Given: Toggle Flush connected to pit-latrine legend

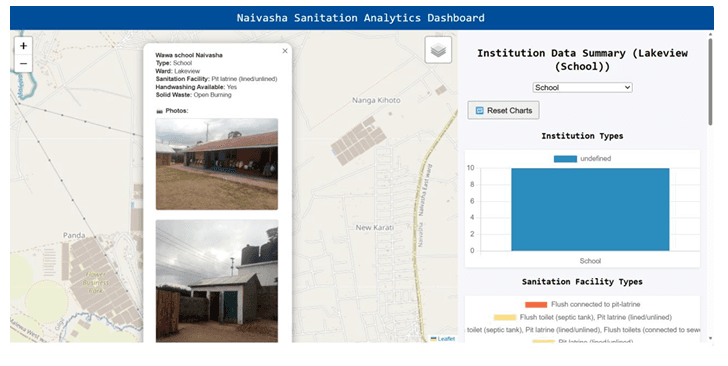Looking at the screenshot, I should coord(582,305).
